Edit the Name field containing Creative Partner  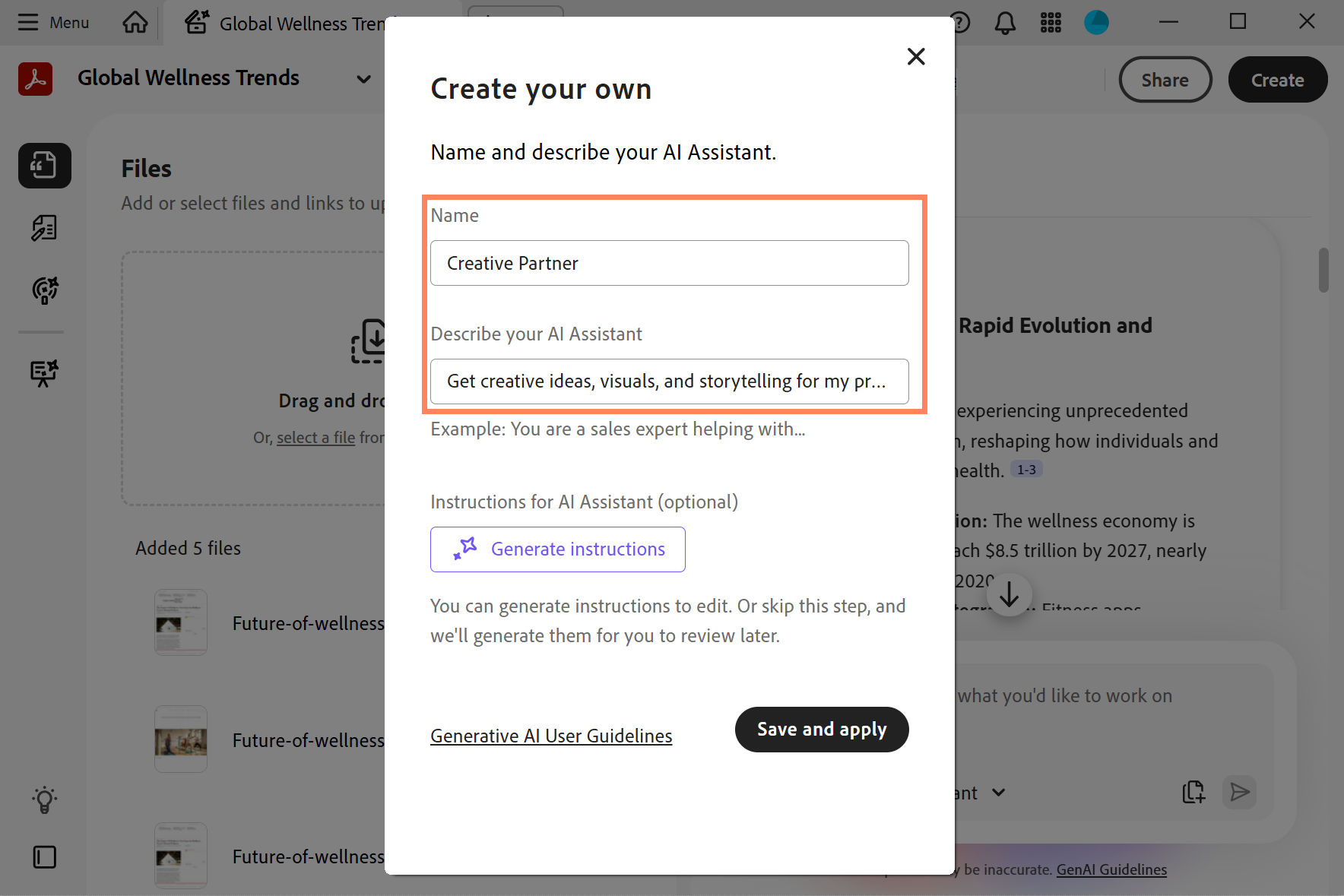tap(669, 263)
